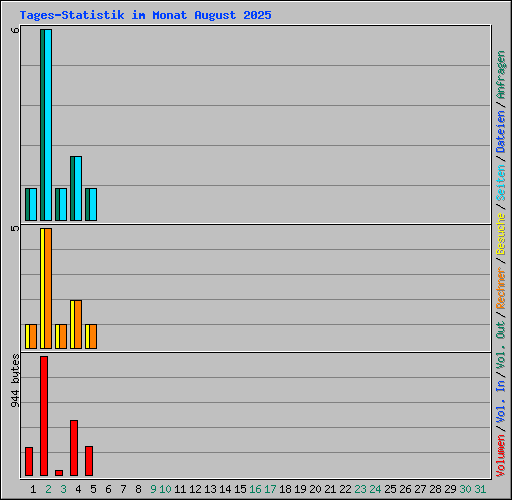Click the cyan pages bar for day 2
Viewport: 512px width, 500px height.
click(48, 125)
